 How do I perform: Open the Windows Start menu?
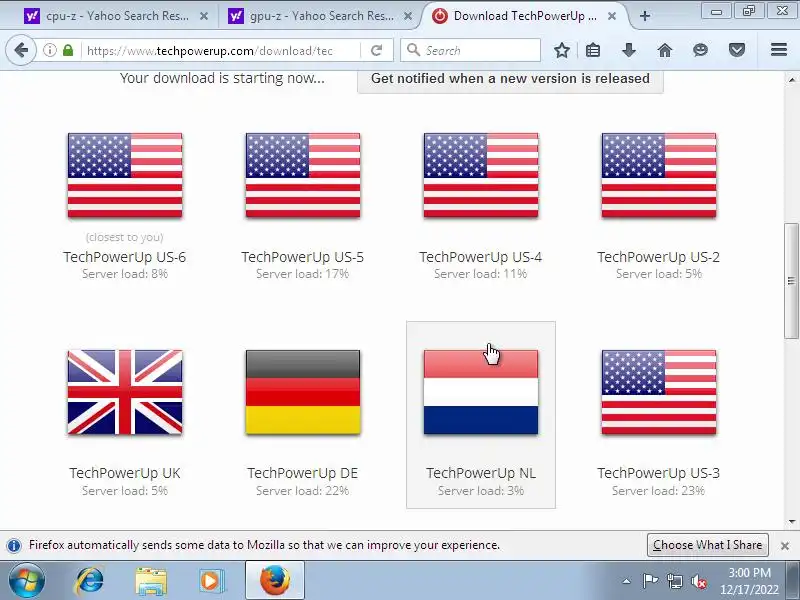click(27, 581)
